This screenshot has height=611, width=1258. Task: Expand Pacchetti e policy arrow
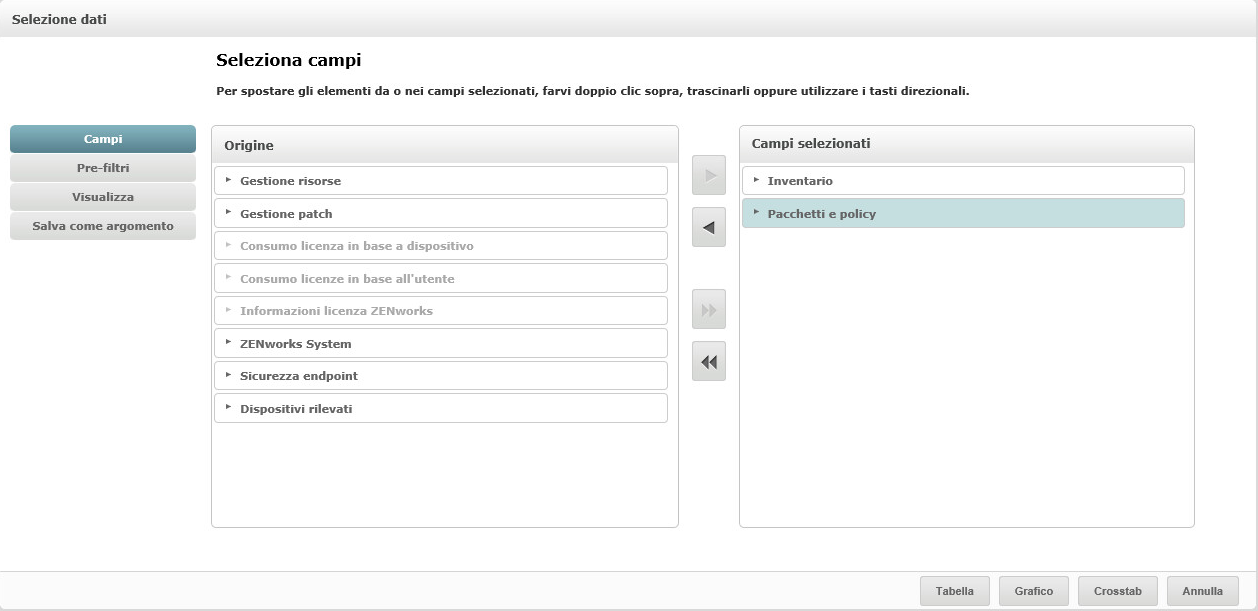756,213
